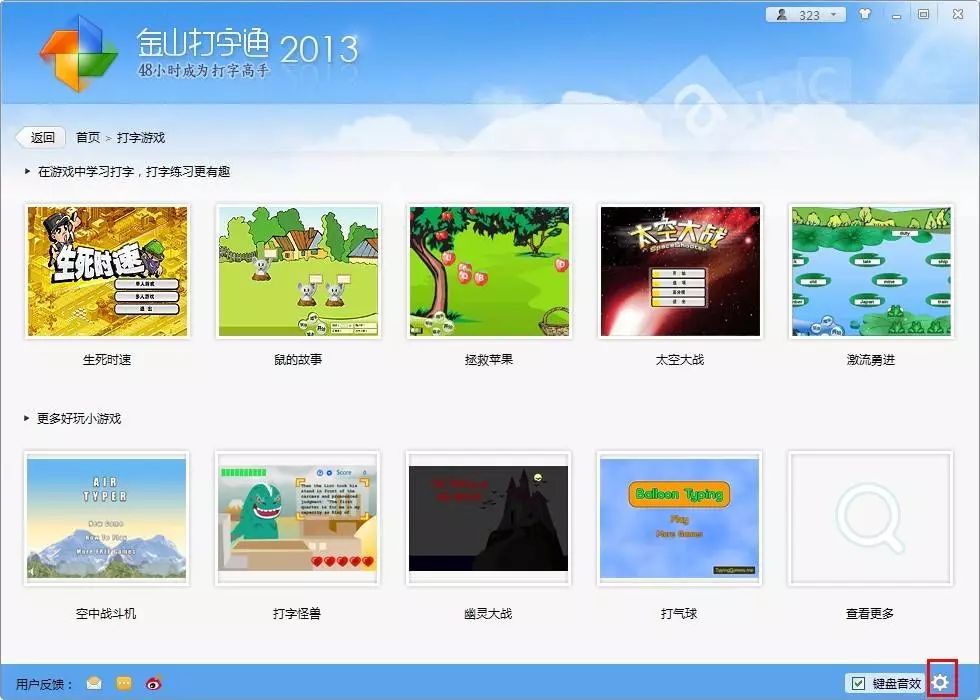Close the 金山打字通 window
Screen dimensions: 980x700
click(958, 14)
